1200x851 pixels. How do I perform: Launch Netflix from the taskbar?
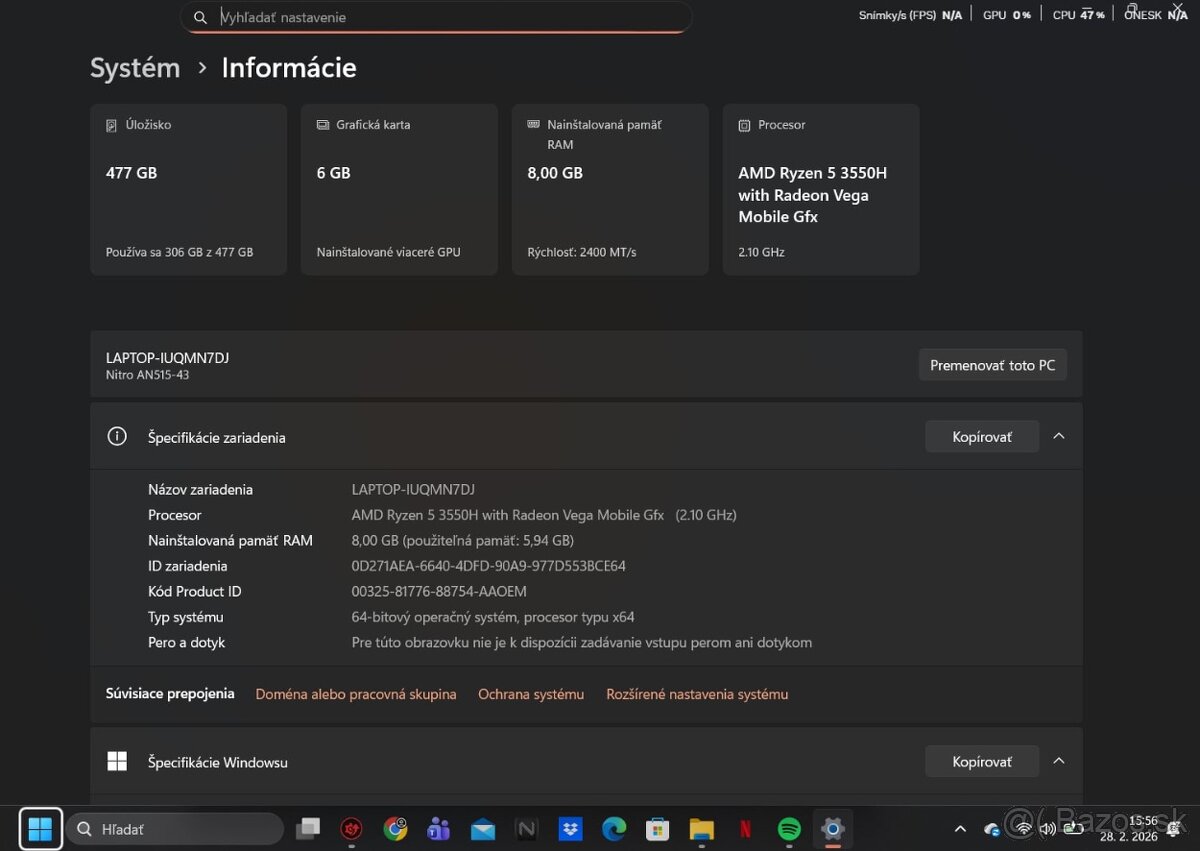[746, 829]
